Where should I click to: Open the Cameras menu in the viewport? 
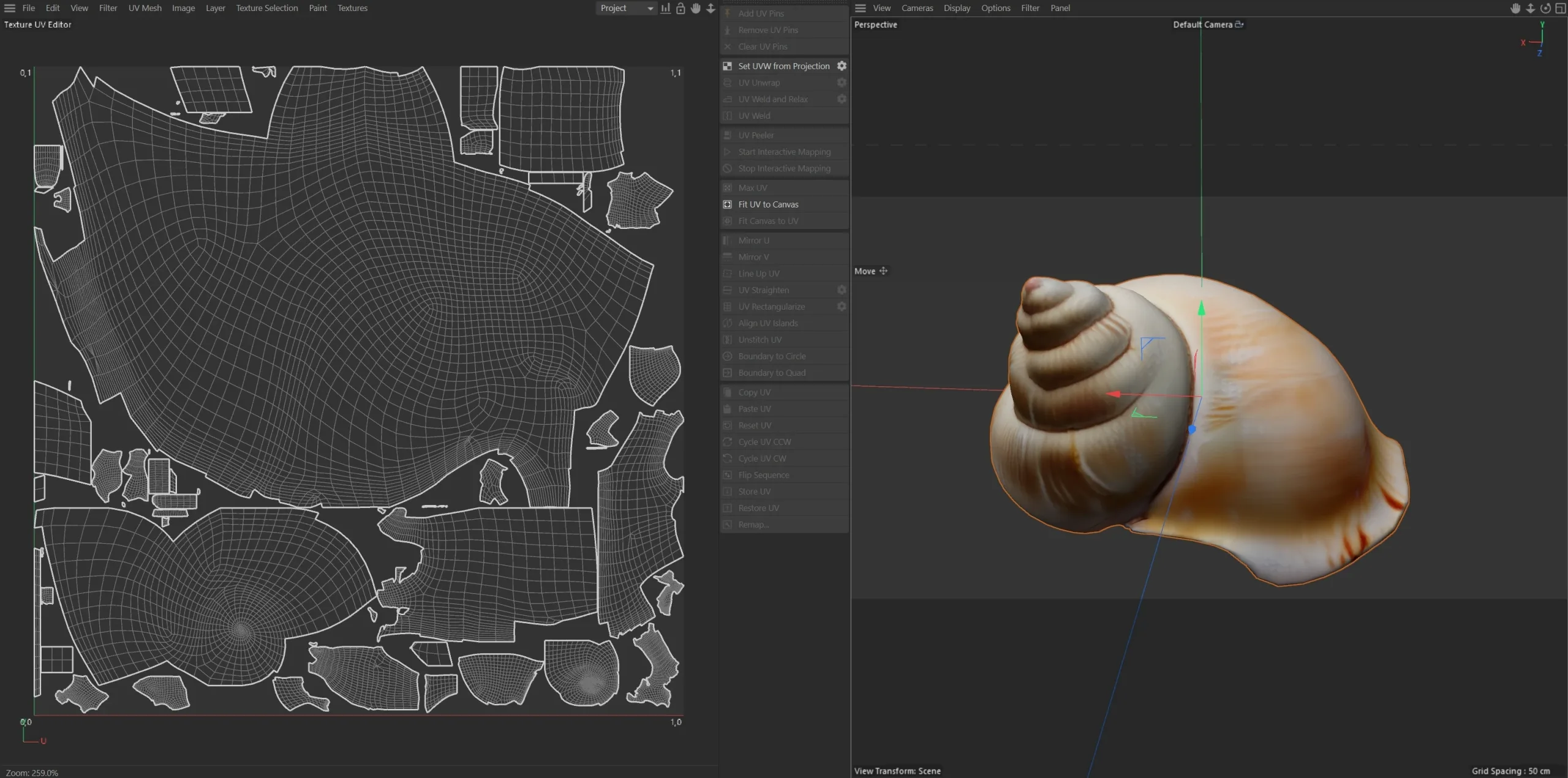click(x=917, y=8)
